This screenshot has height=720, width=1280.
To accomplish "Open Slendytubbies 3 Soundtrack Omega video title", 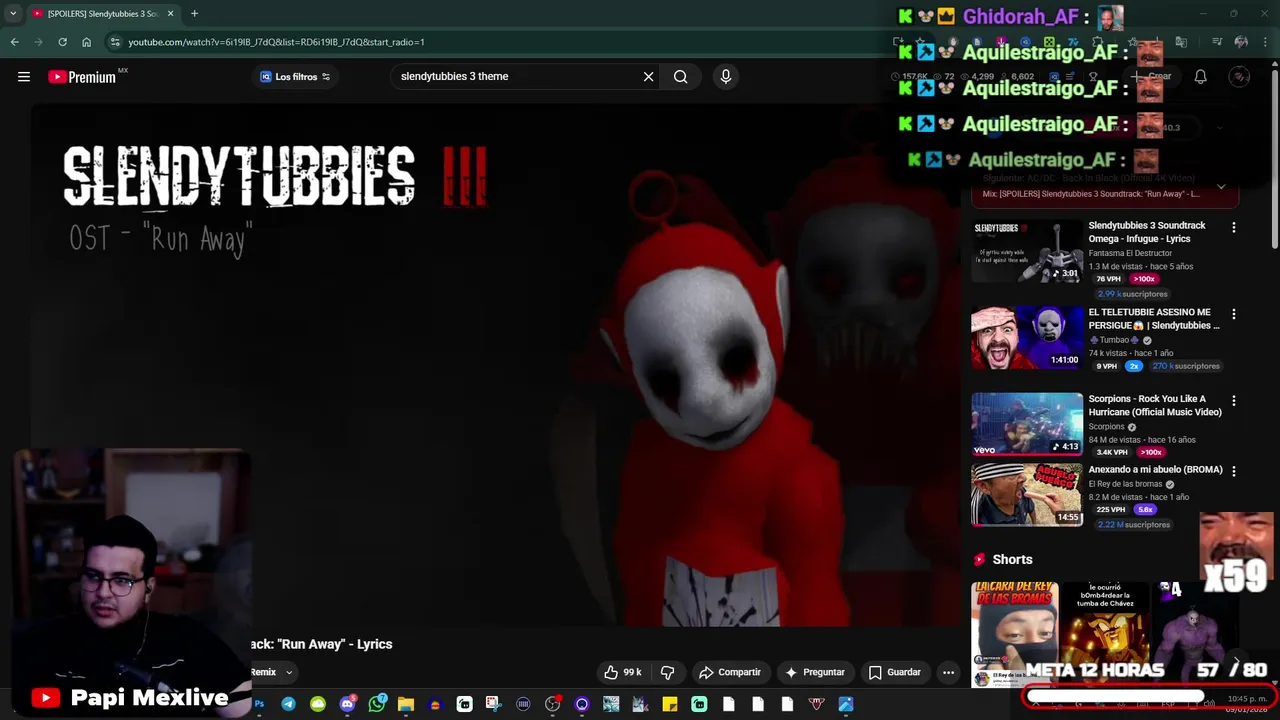I will coord(1147,232).
